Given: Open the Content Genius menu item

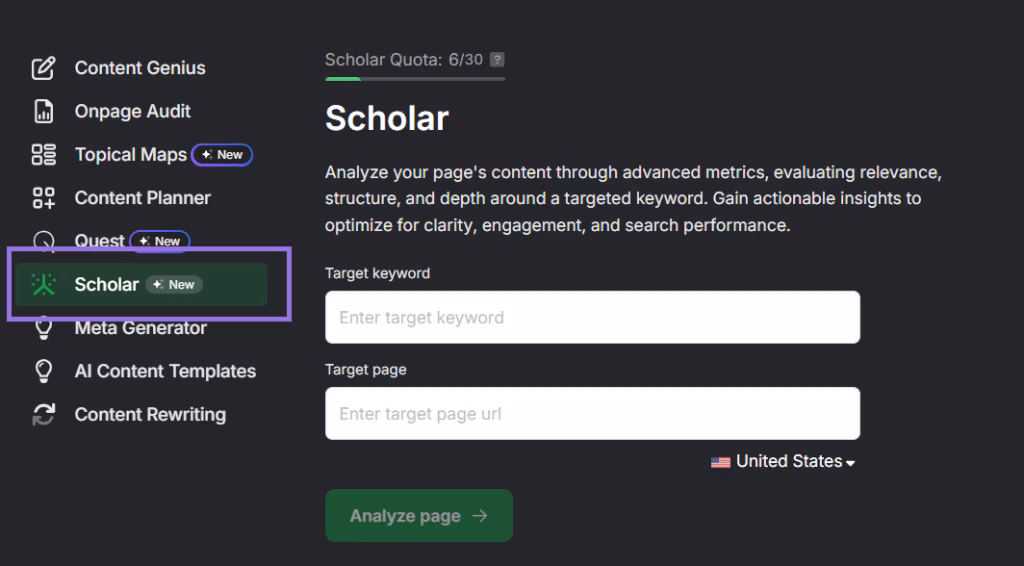Looking at the screenshot, I should (x=140, y=68).
